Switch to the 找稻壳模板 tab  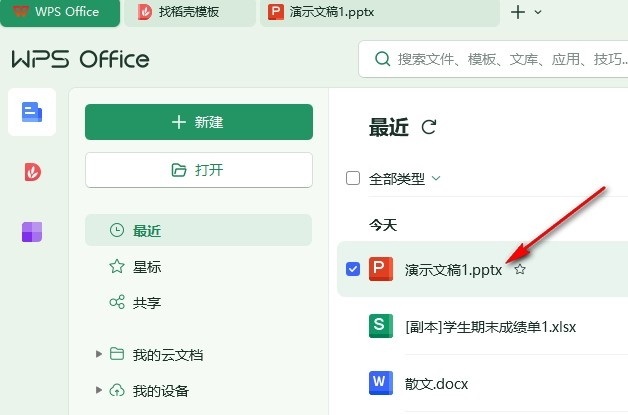click(190, 13)
